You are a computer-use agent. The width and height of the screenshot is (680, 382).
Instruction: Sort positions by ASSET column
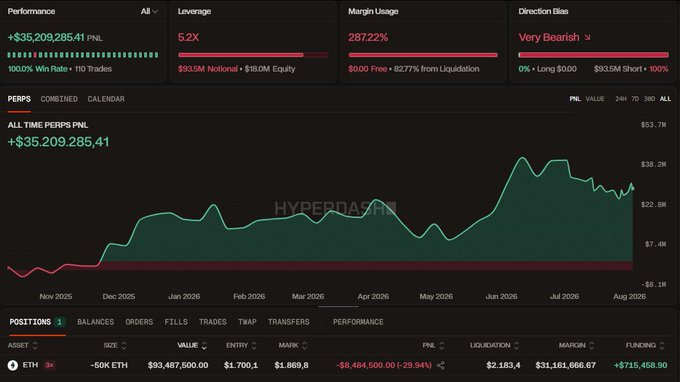point(23,345)
